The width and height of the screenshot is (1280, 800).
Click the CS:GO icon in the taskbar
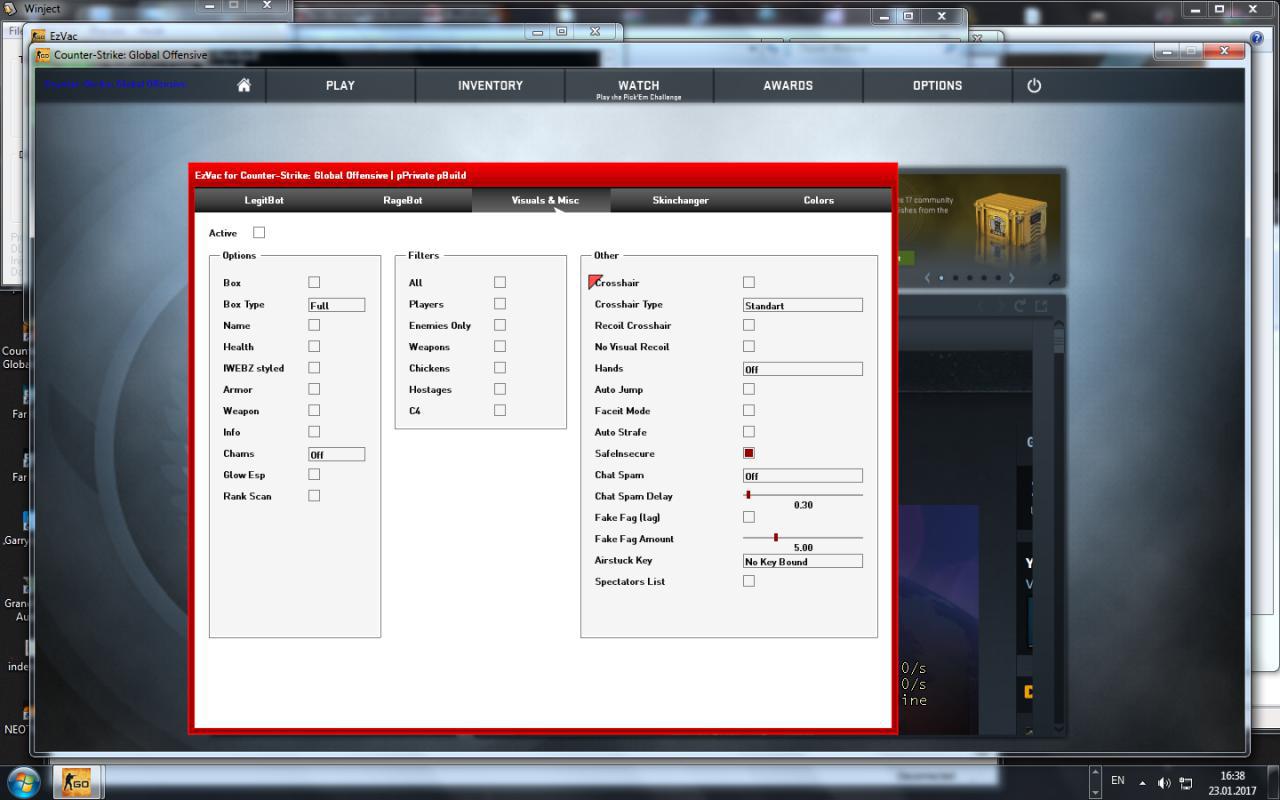coord(76,781)
